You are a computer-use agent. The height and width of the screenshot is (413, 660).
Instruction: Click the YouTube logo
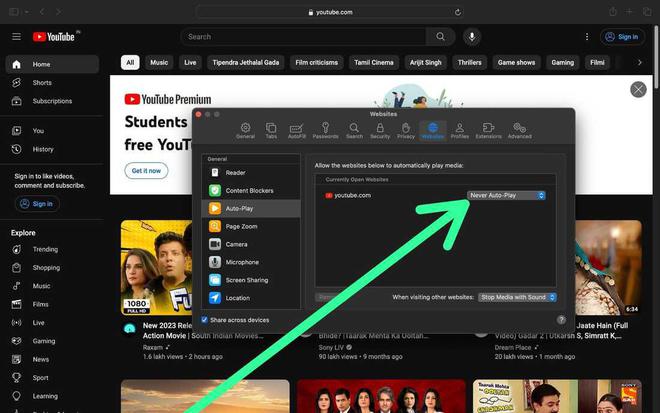click(53, 37)
